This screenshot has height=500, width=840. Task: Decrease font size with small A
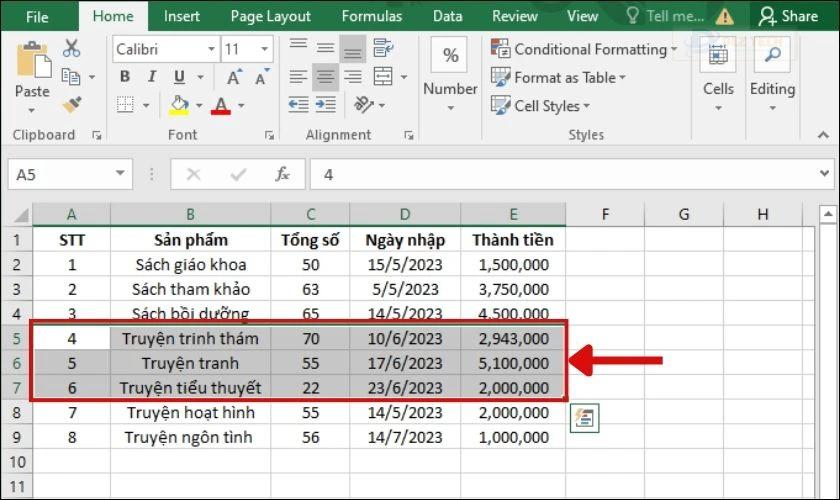(x=262, y=77)
